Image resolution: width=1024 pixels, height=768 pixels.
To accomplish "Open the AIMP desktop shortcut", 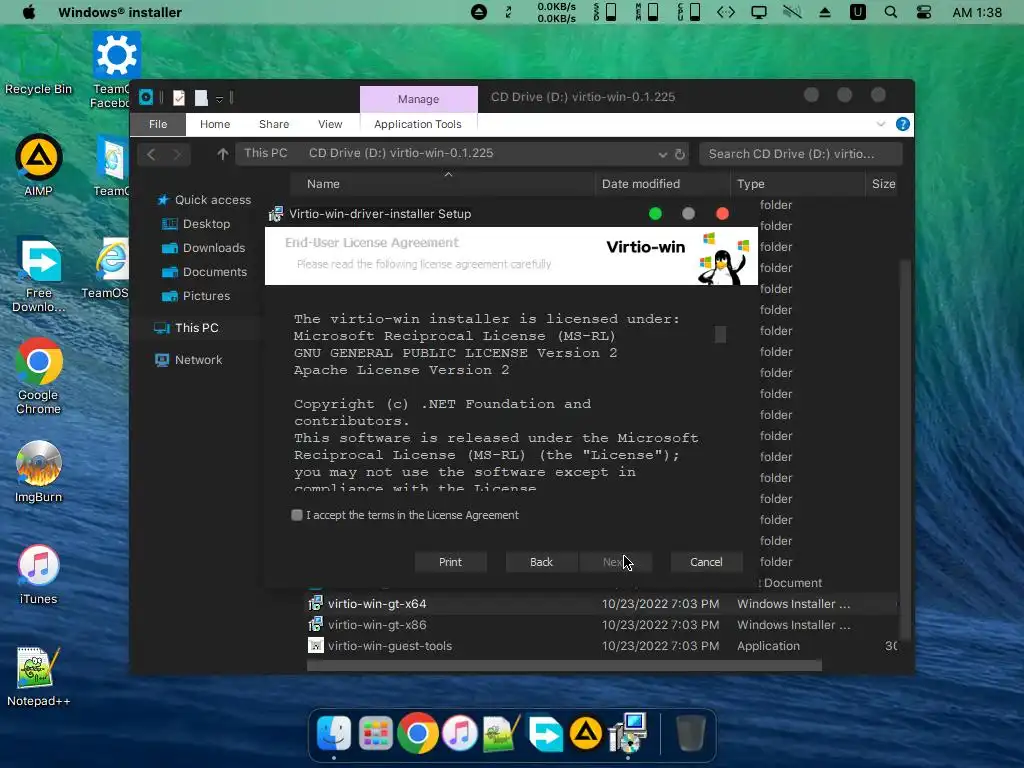I will pyautogui.click(x=39, y=166).
